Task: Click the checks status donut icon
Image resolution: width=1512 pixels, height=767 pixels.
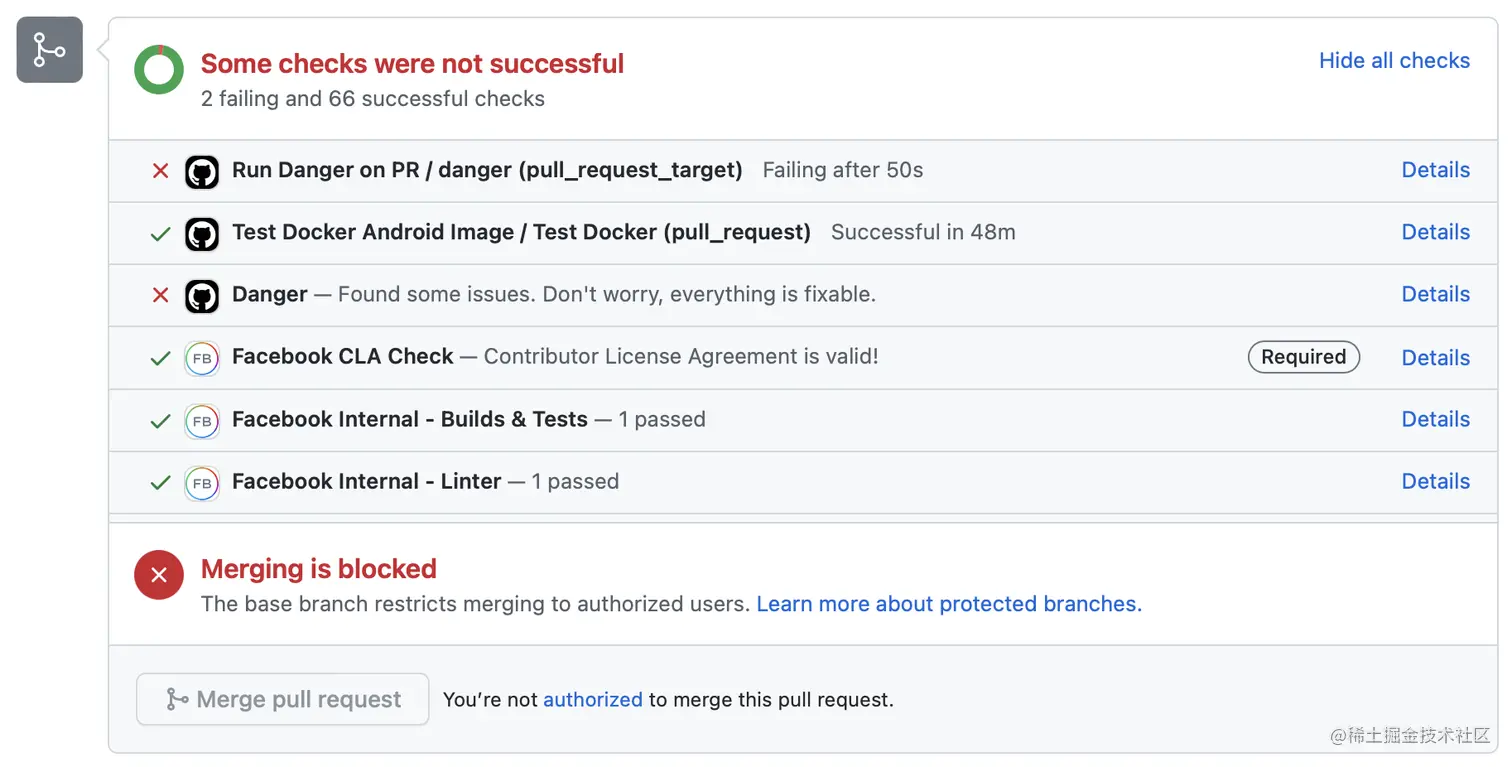Action: 159,70
